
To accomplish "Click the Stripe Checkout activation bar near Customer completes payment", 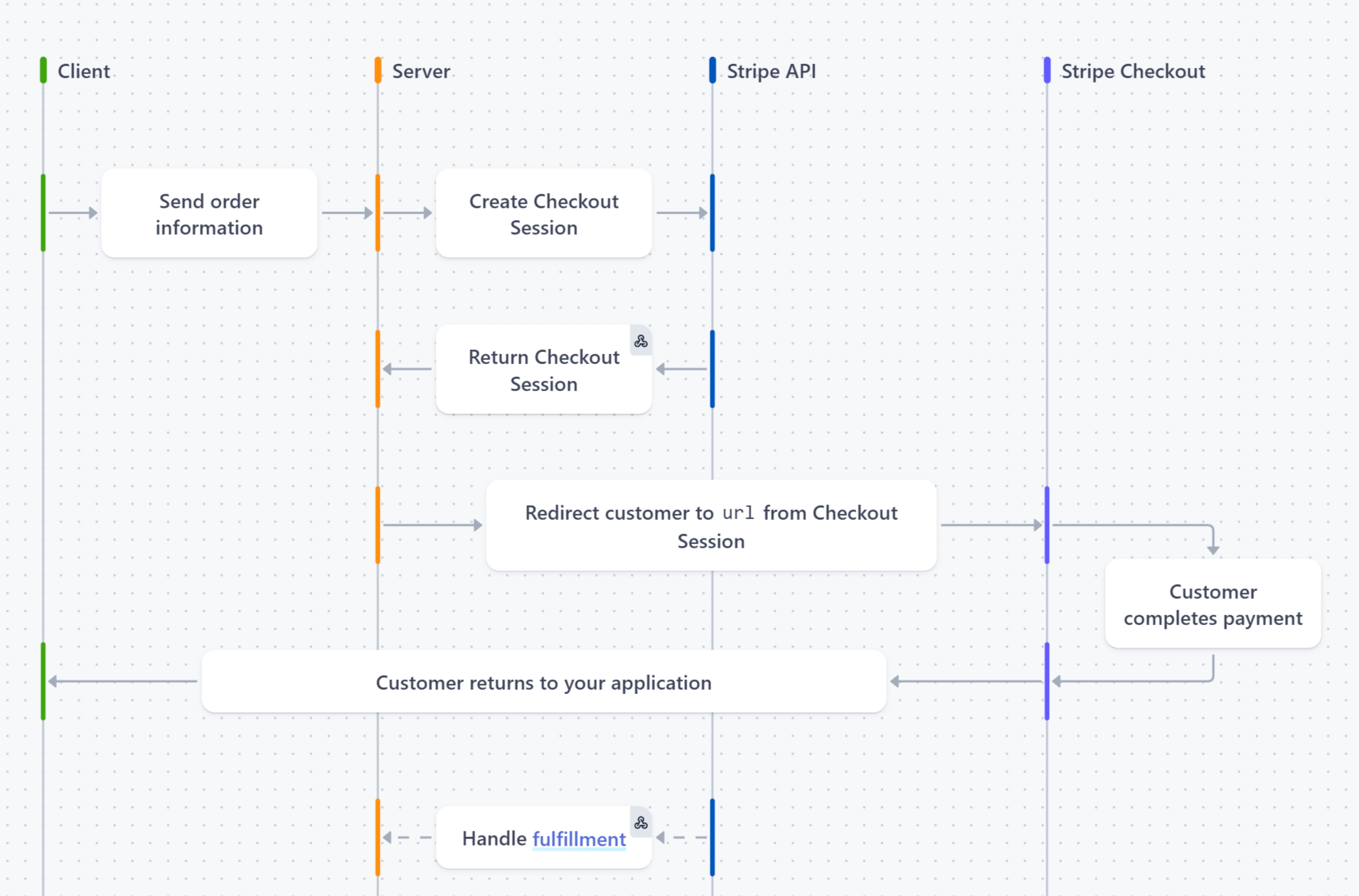I will [x=1046, y=525].
